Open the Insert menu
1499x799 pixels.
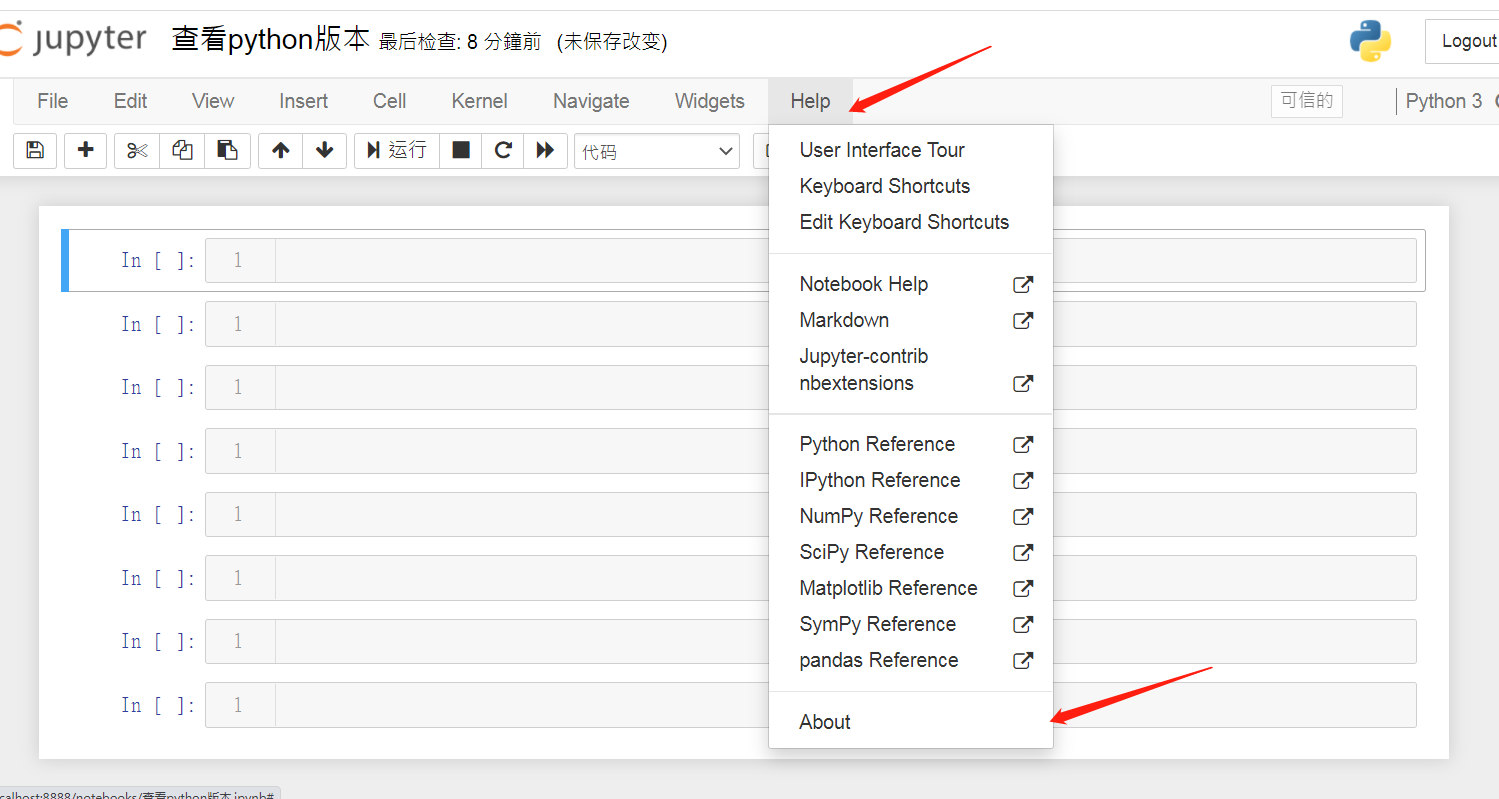pos(303,101)
